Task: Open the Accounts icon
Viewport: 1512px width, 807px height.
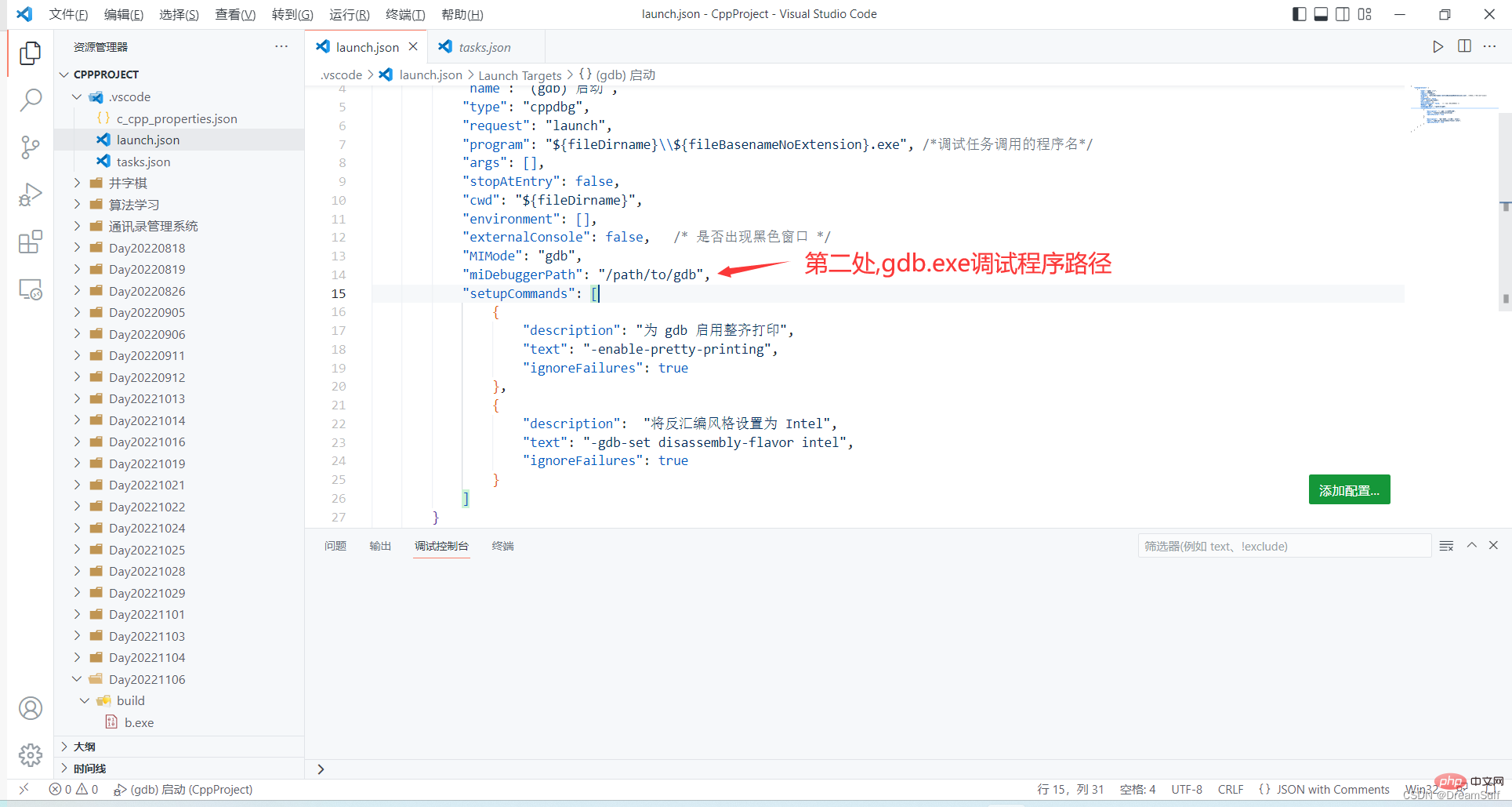Action: click(x=31, y=708)
